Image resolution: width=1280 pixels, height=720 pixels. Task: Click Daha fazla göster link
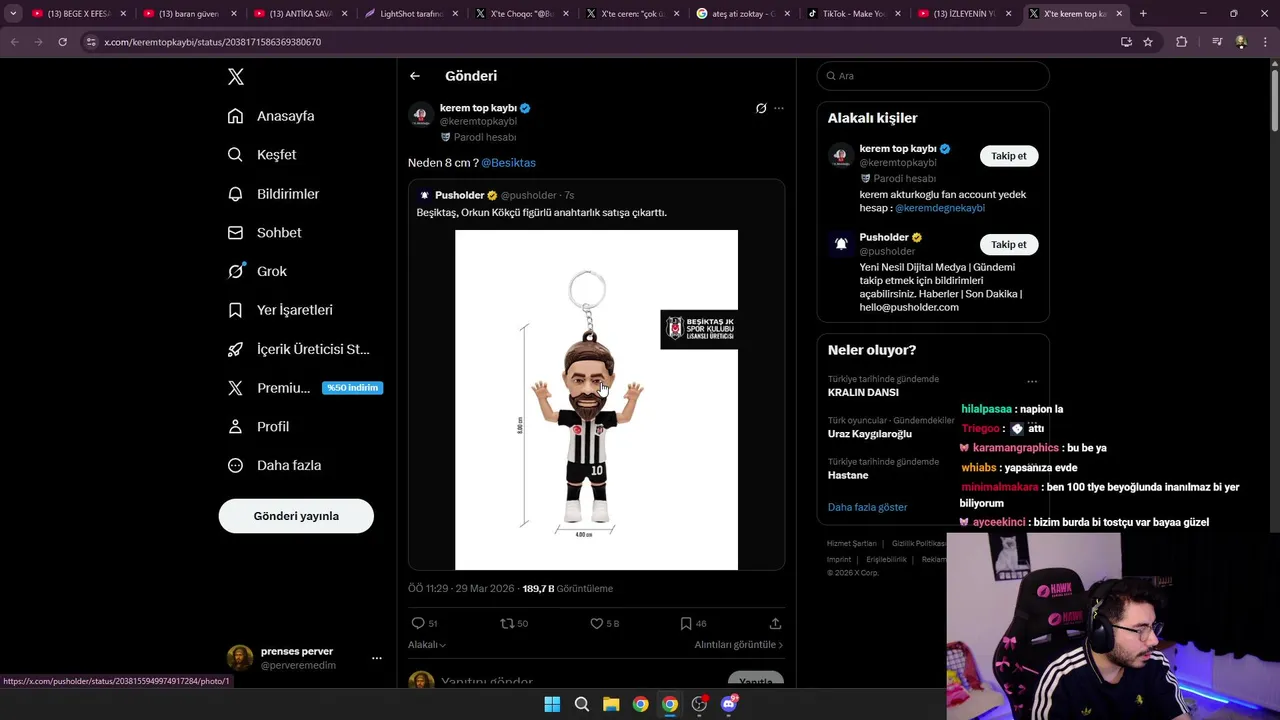868,507
